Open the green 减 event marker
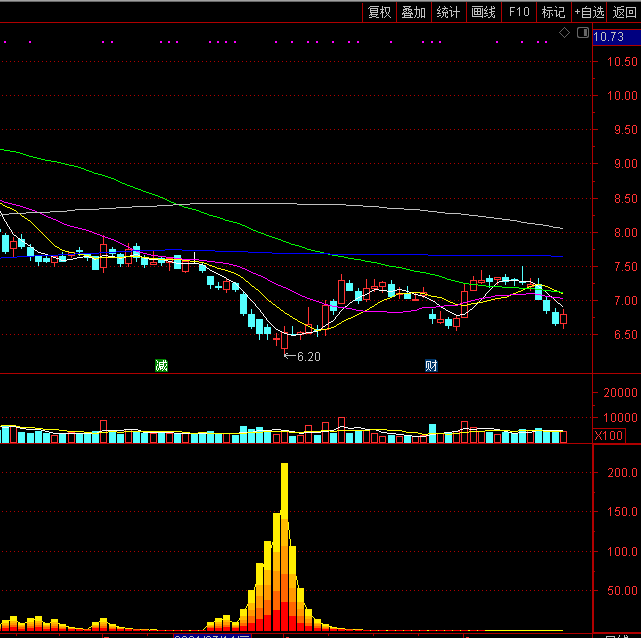Screen dimensions: 641x638 (x=161, y=365)
